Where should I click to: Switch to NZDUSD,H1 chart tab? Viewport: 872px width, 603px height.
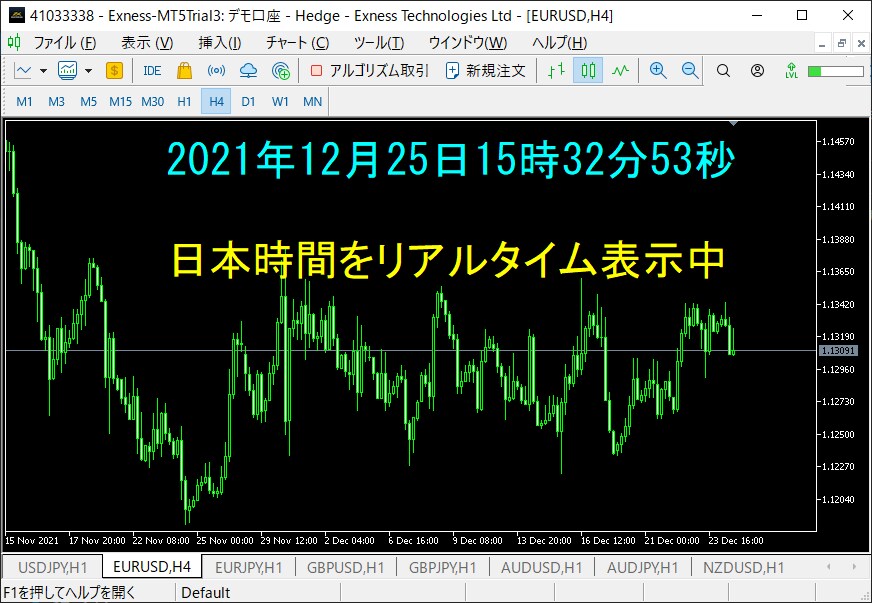click(x=744, y=567)
